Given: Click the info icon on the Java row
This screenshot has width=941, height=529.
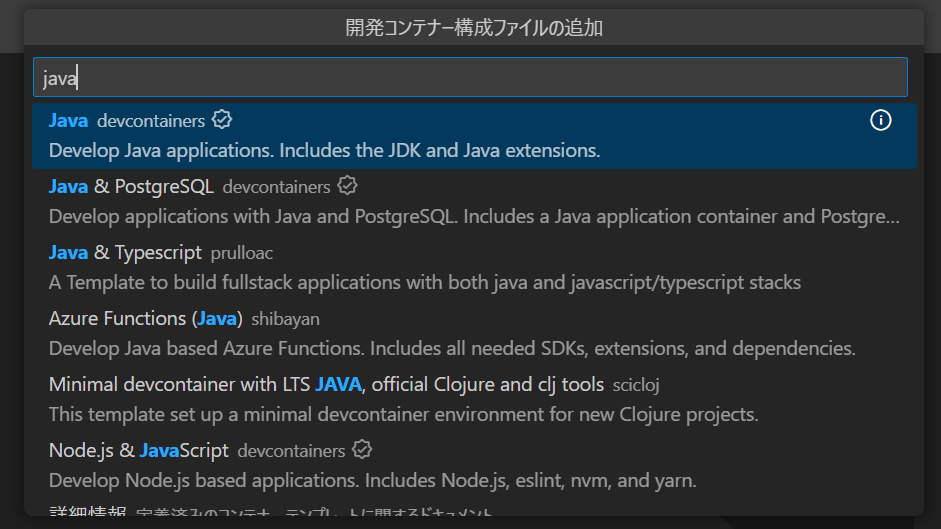Looking at the screenshot, I should coord(880,120).
